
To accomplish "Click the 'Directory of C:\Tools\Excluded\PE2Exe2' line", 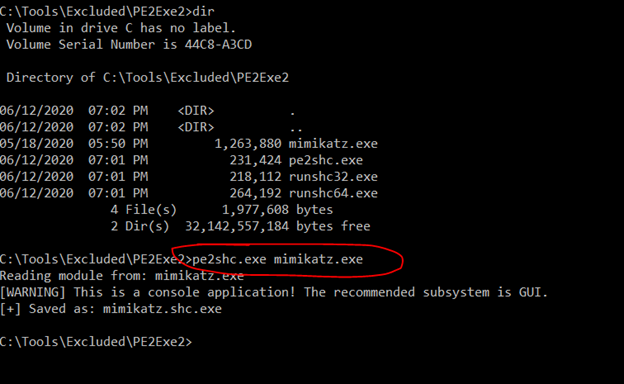I will (147, 77).
